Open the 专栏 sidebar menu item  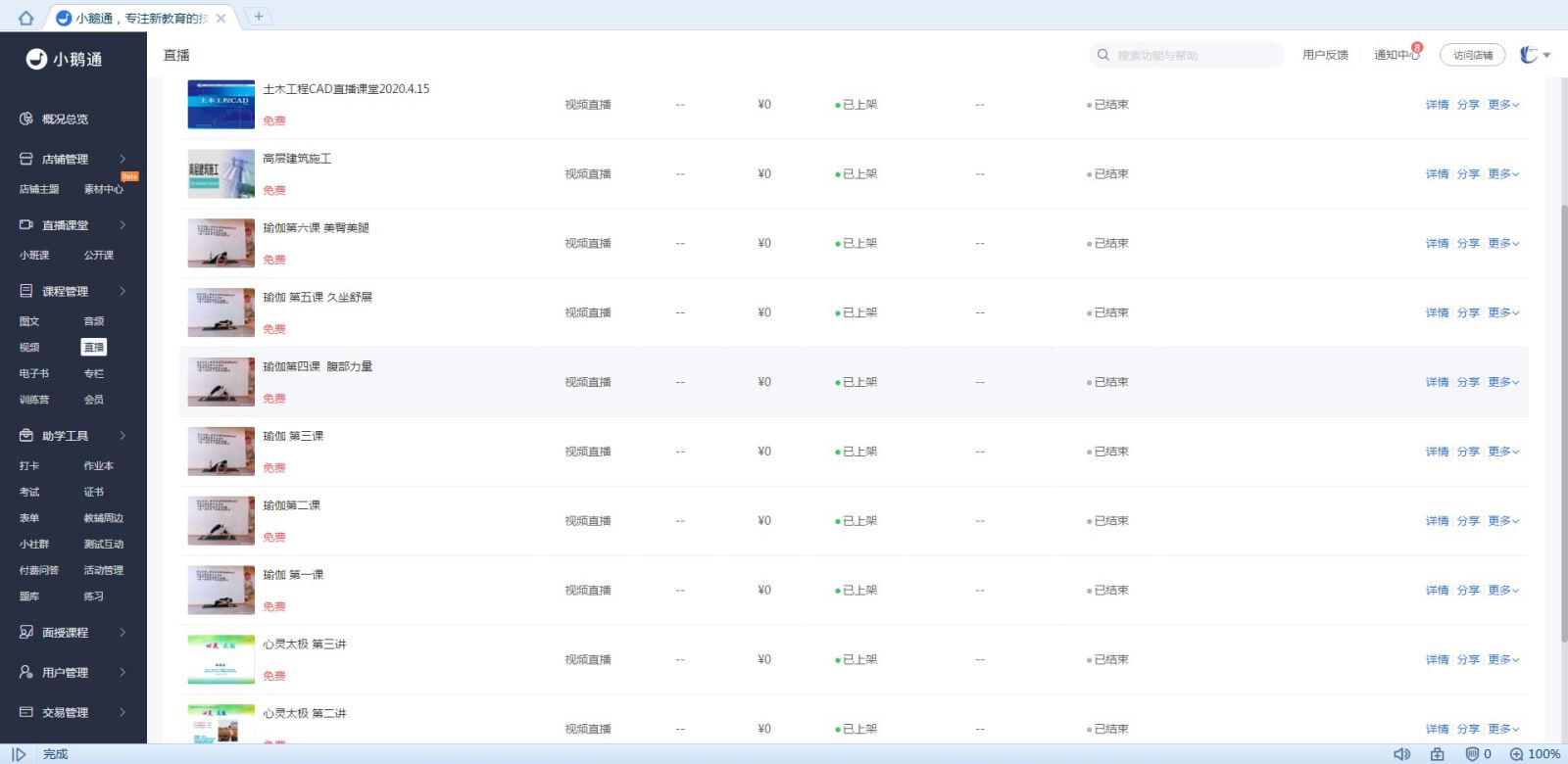pos(94,374)
